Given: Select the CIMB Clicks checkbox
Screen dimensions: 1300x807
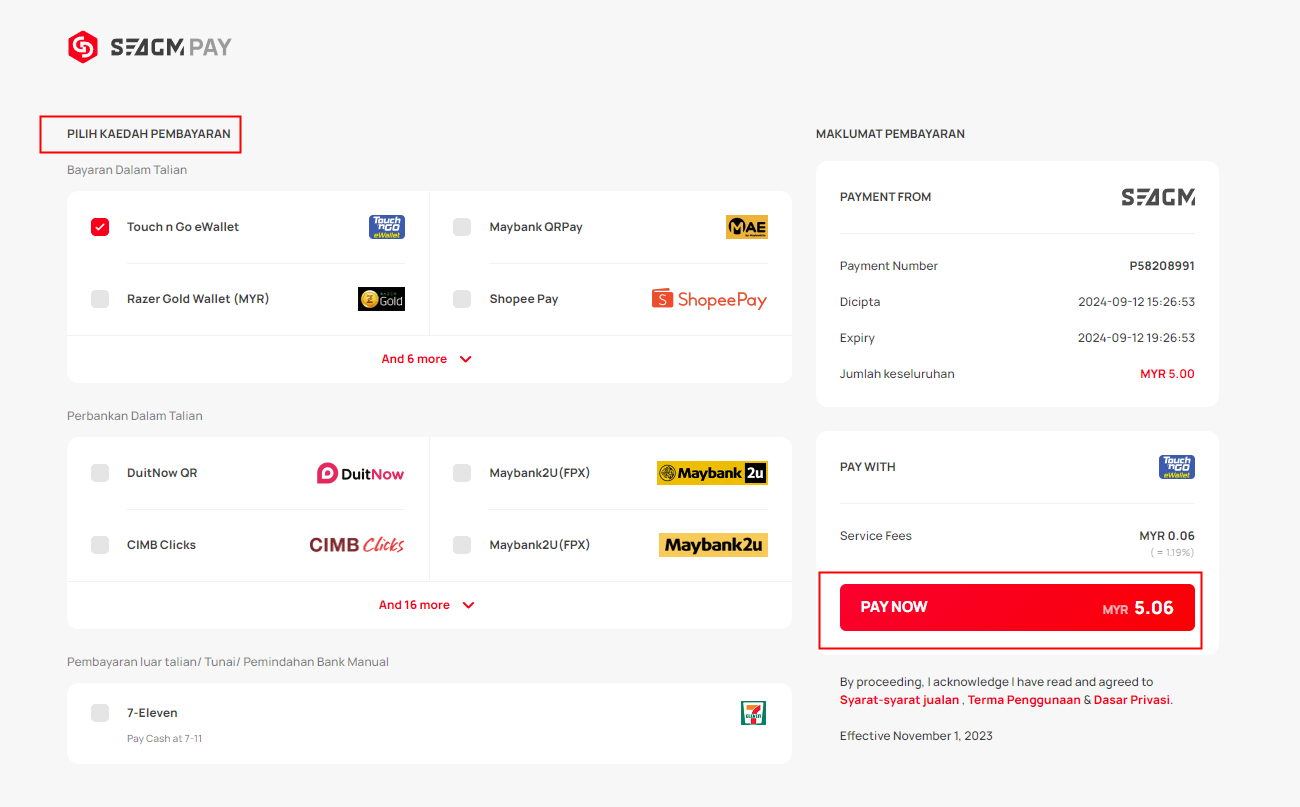Looking at the screenshot, I should 100,545.
